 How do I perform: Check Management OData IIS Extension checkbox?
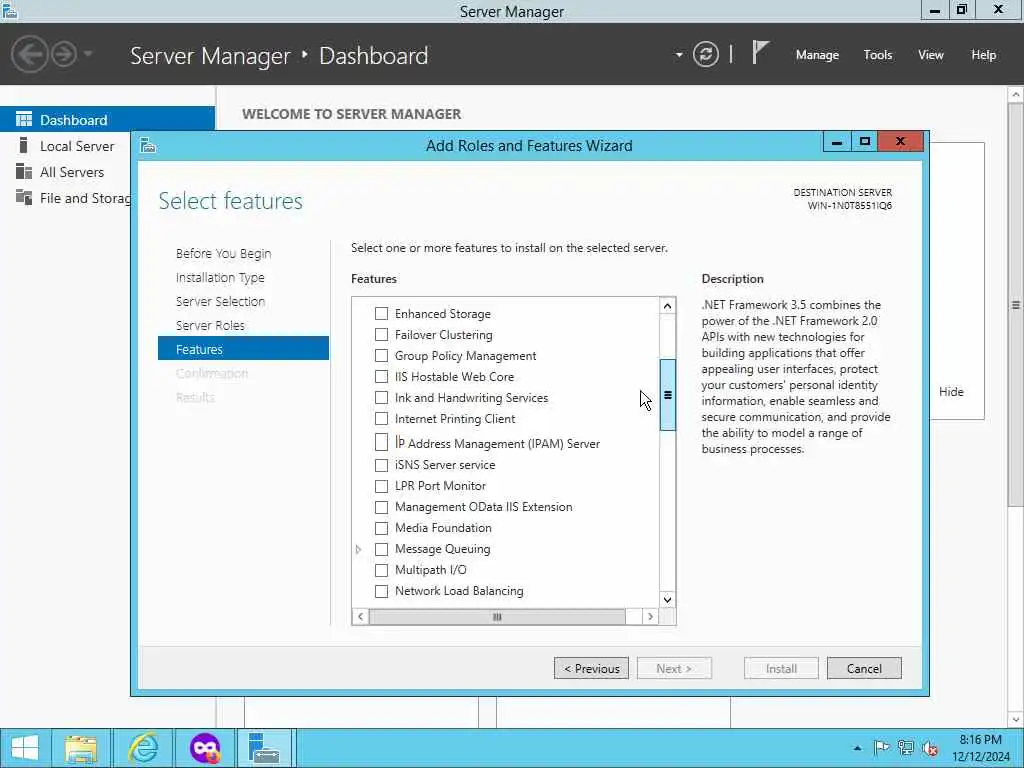(x=381, y=507)
